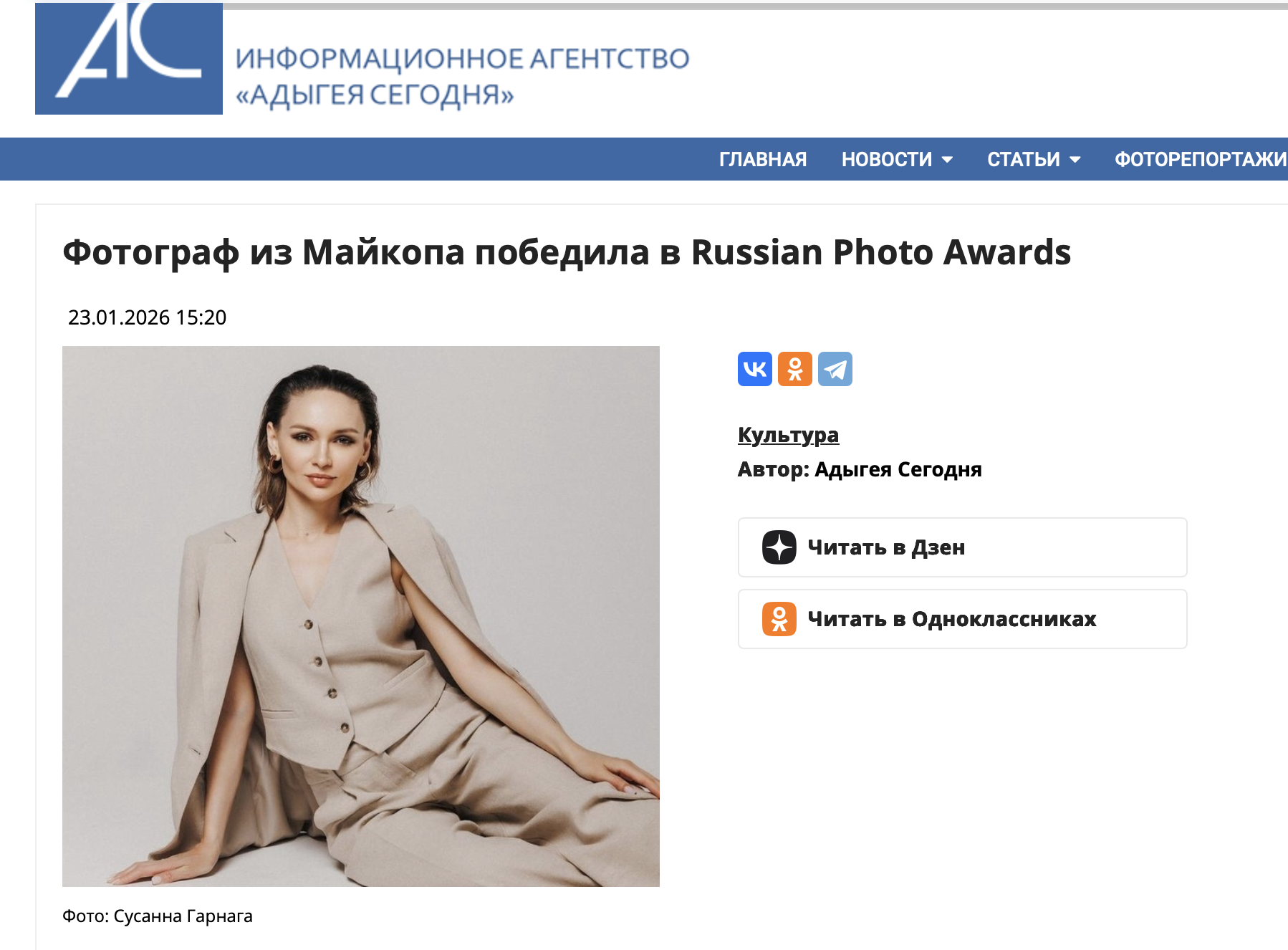The image size is (1288, 950).
Task: Click Odnoklassniki icon in the read button
Action: click(779, 619)
